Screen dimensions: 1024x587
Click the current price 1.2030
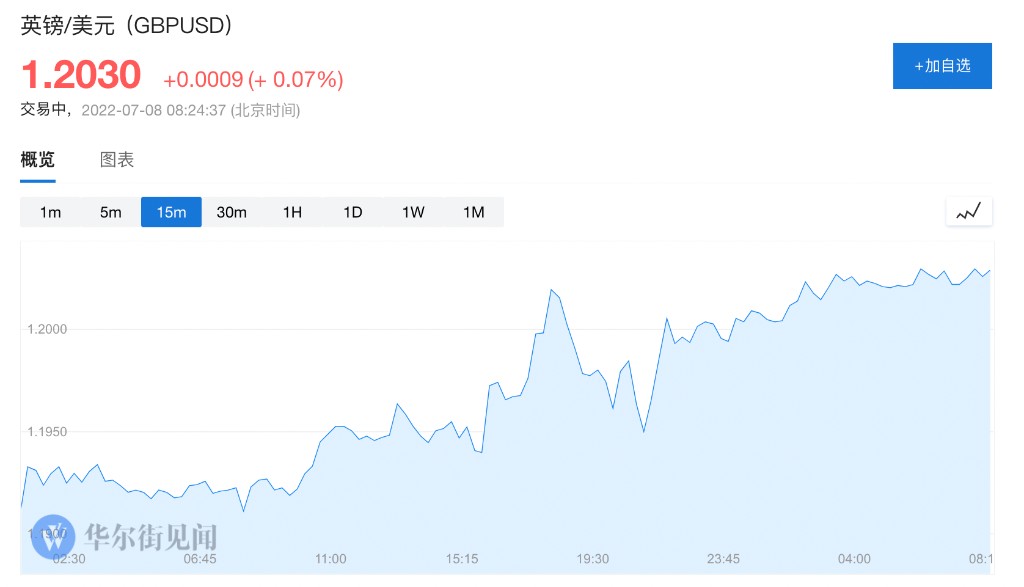pyautogui.click(x=81, y=76)
